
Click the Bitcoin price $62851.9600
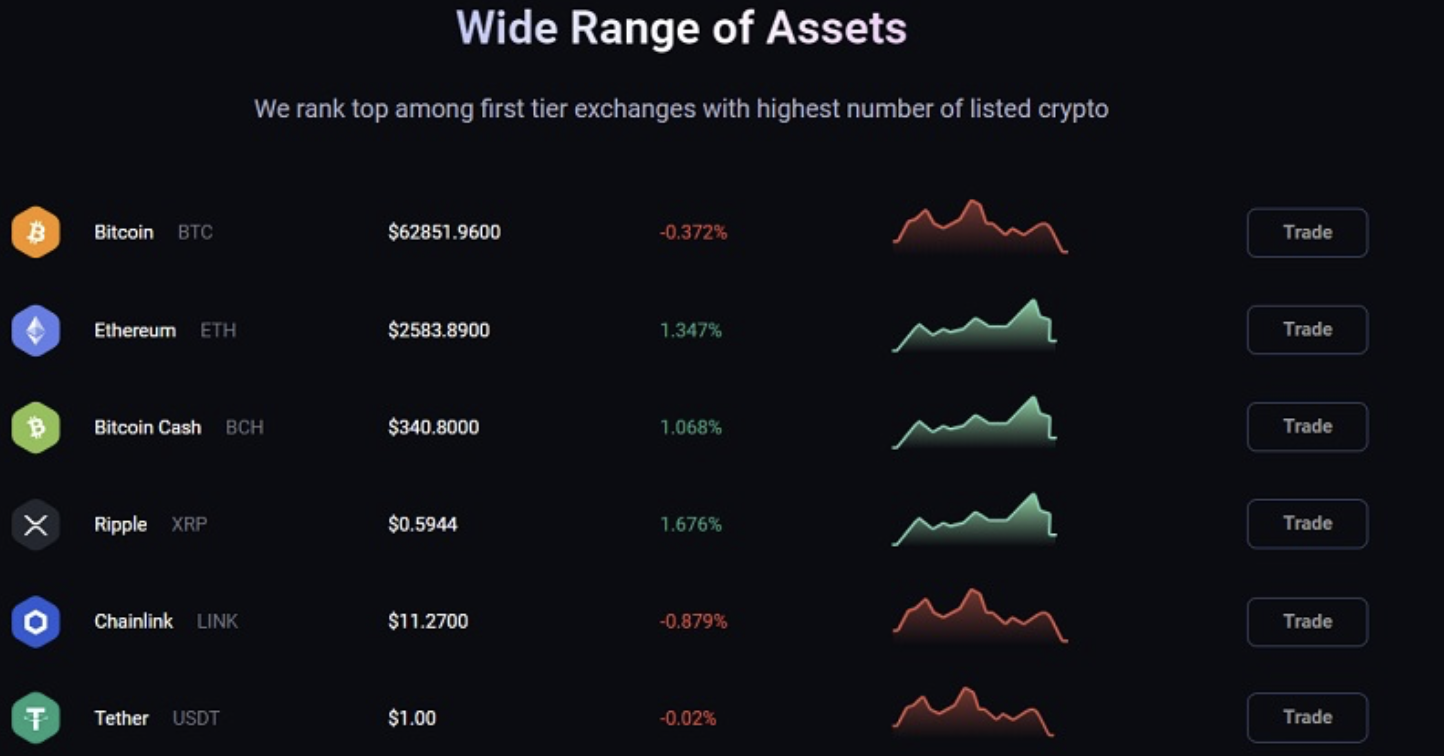click(x=444, y=233)
